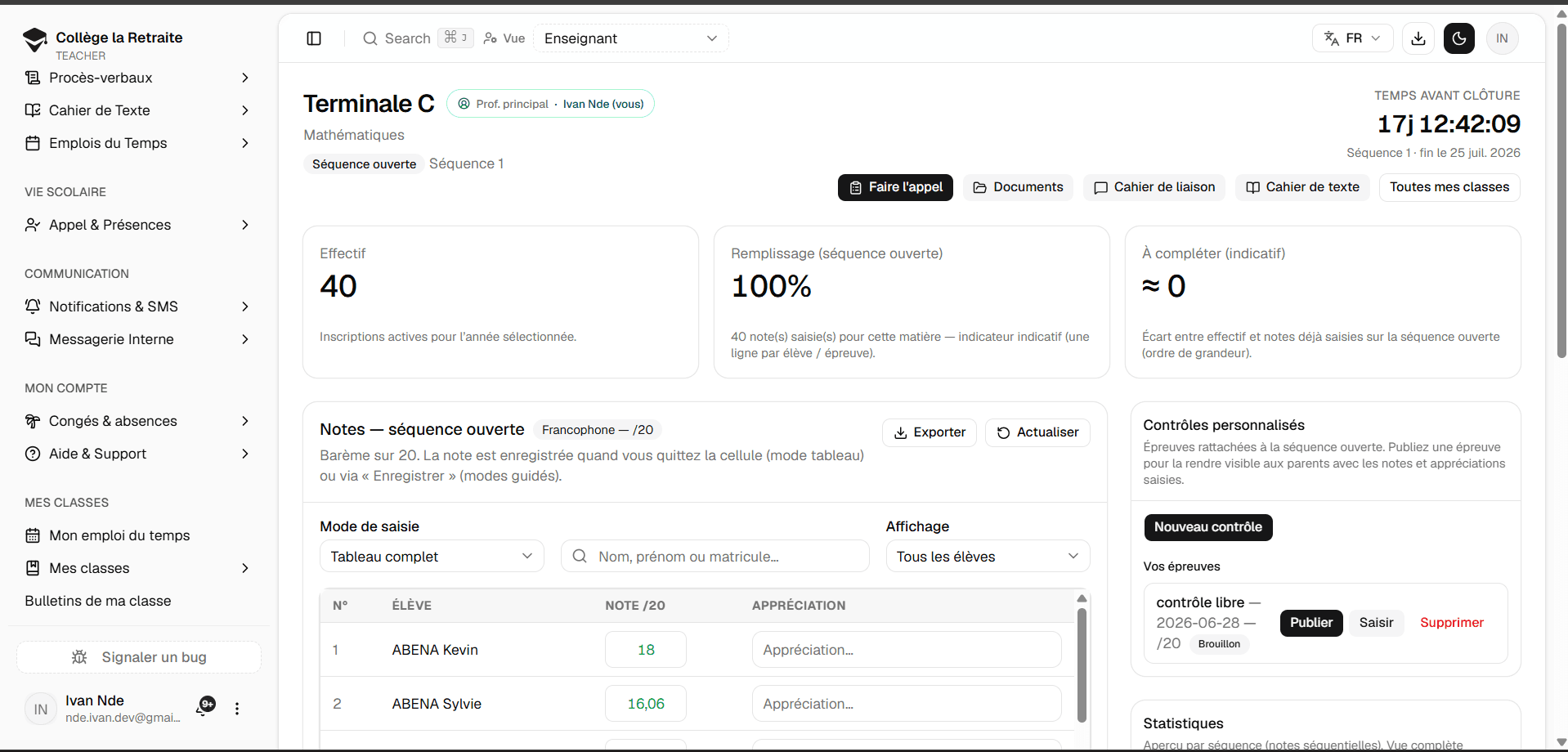Expand Appel & Présences chevron
Viewport: 1568px width, 752px height.
click(x=245, y=225)
